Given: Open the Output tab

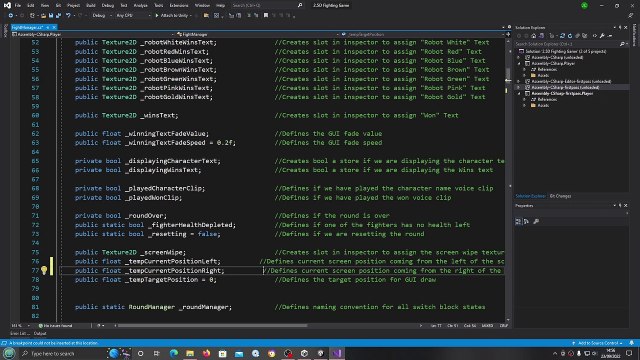Looking at the screenshot, I should coord(40,333).
